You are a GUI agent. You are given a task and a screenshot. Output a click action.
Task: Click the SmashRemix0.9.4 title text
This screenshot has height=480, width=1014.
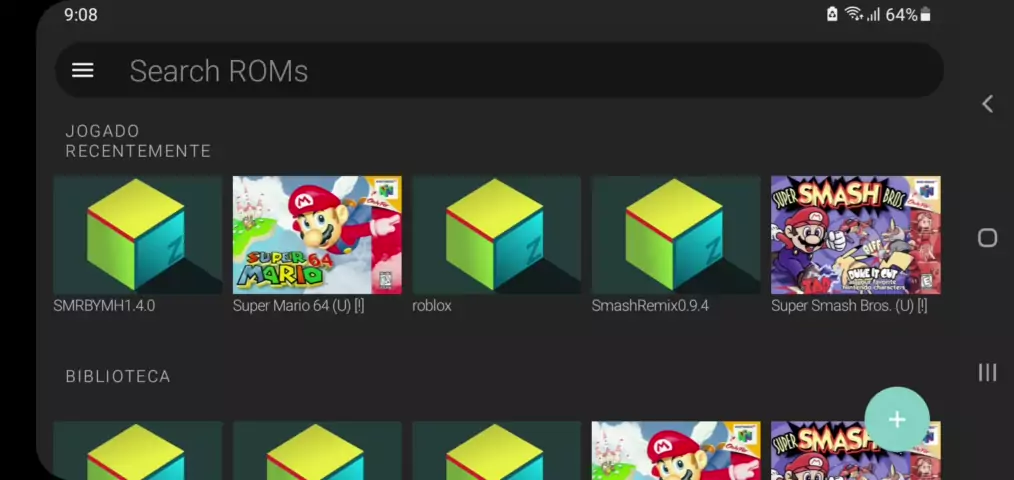pyautogui.click(x=650, y=306)
